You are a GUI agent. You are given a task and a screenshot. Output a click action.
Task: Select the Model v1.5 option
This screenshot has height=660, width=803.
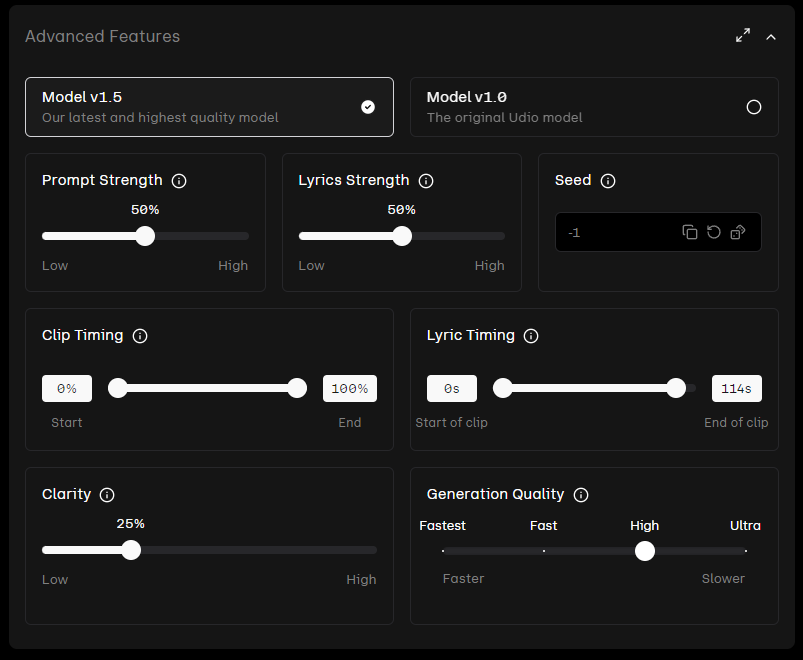pos(209,107)
